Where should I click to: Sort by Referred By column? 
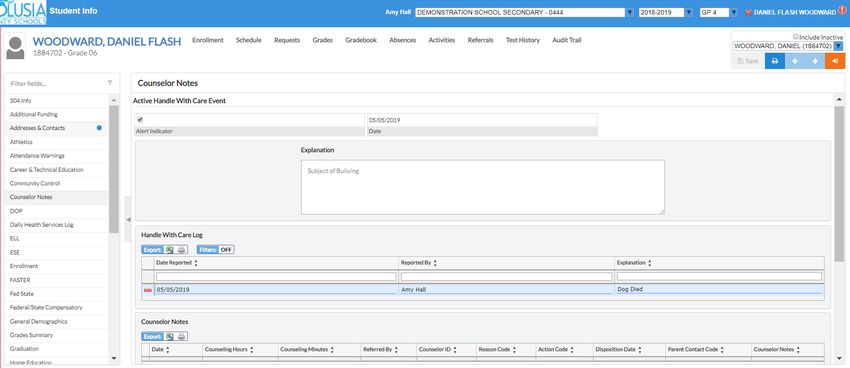tap(396, 350)
